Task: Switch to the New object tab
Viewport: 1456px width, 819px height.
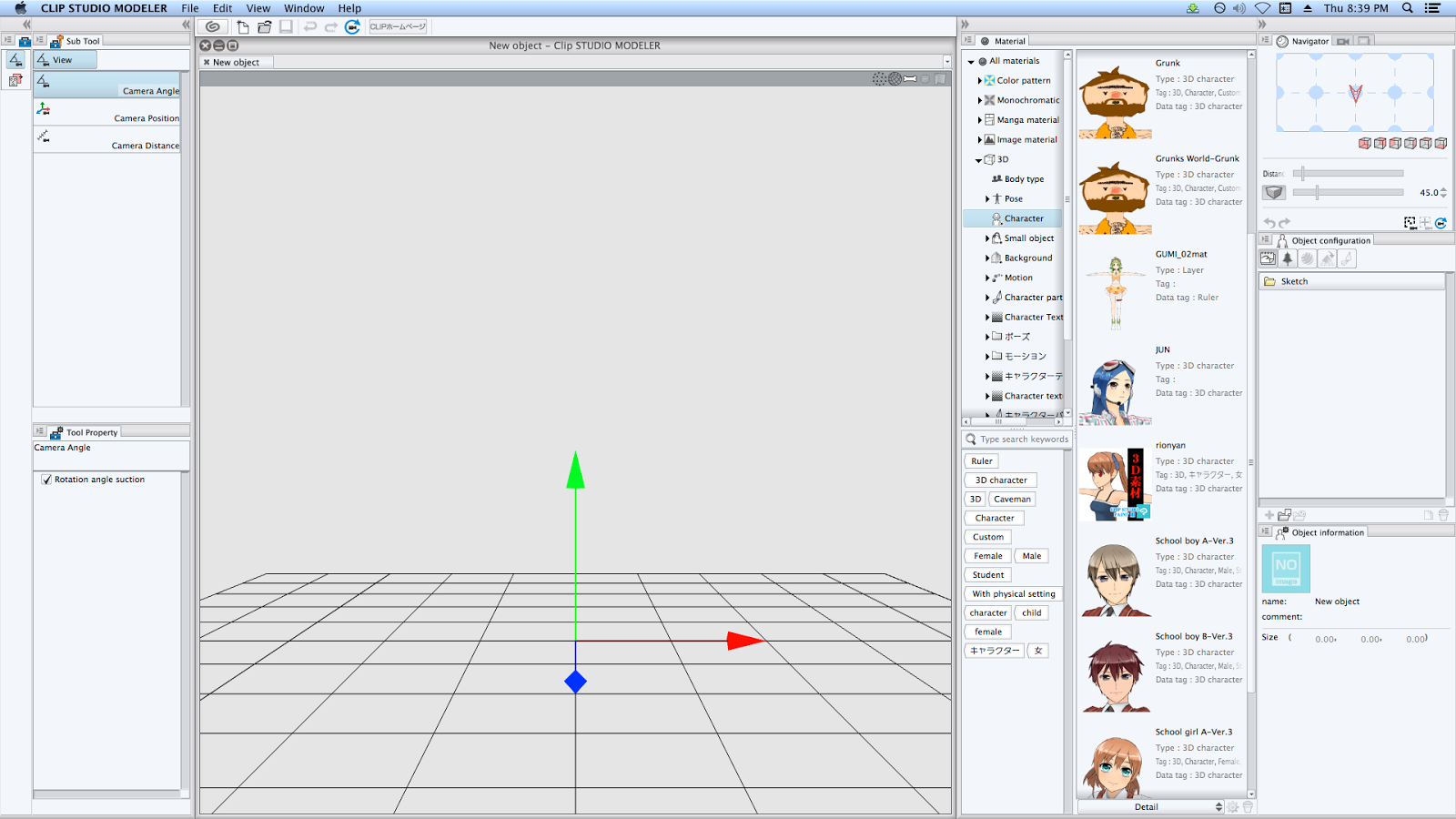Action: [236, 63]
